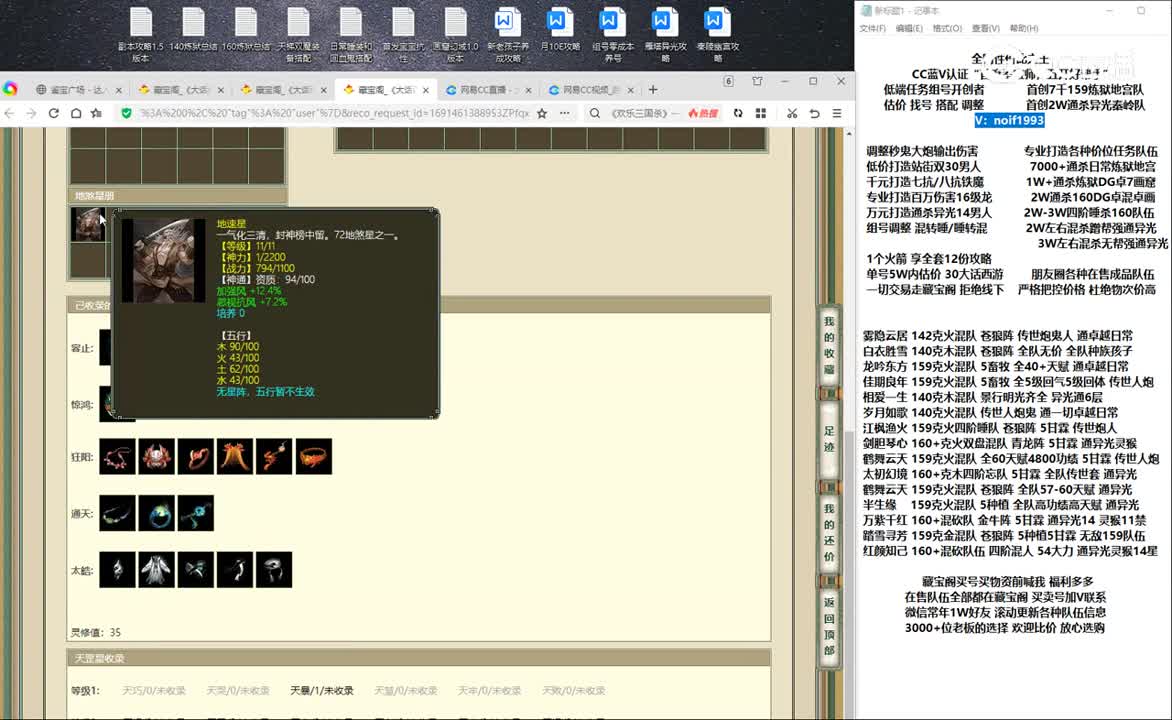Select the 140炼狱总结 desktop file

click(x=194, y=30)
